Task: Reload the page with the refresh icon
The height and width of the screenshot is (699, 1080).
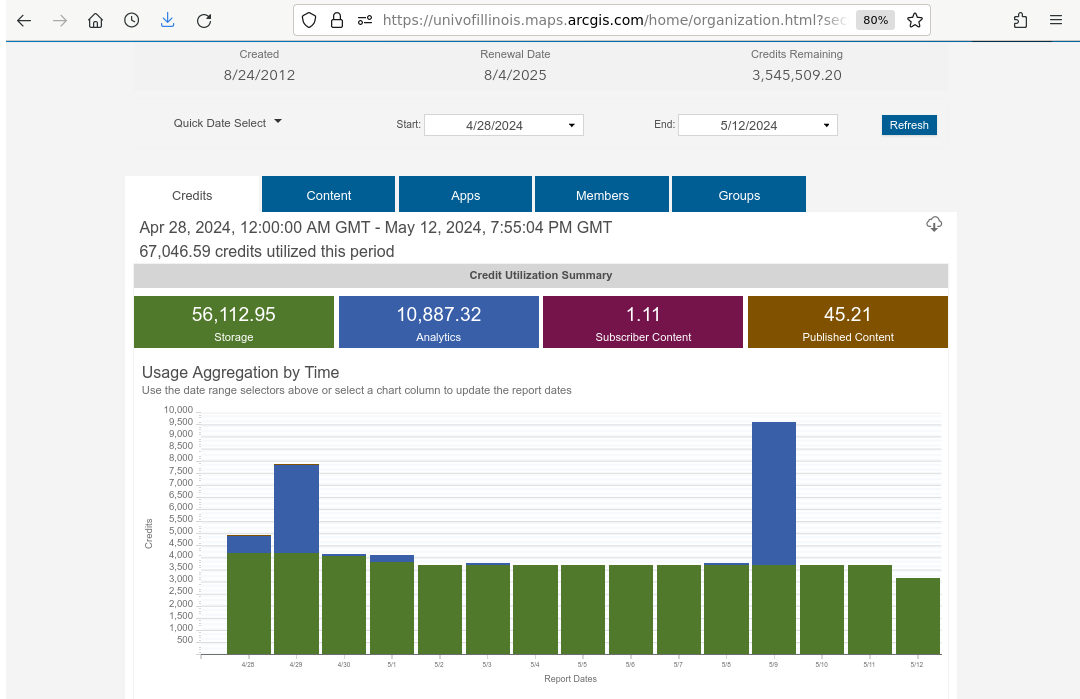Action: pos(204,20)
